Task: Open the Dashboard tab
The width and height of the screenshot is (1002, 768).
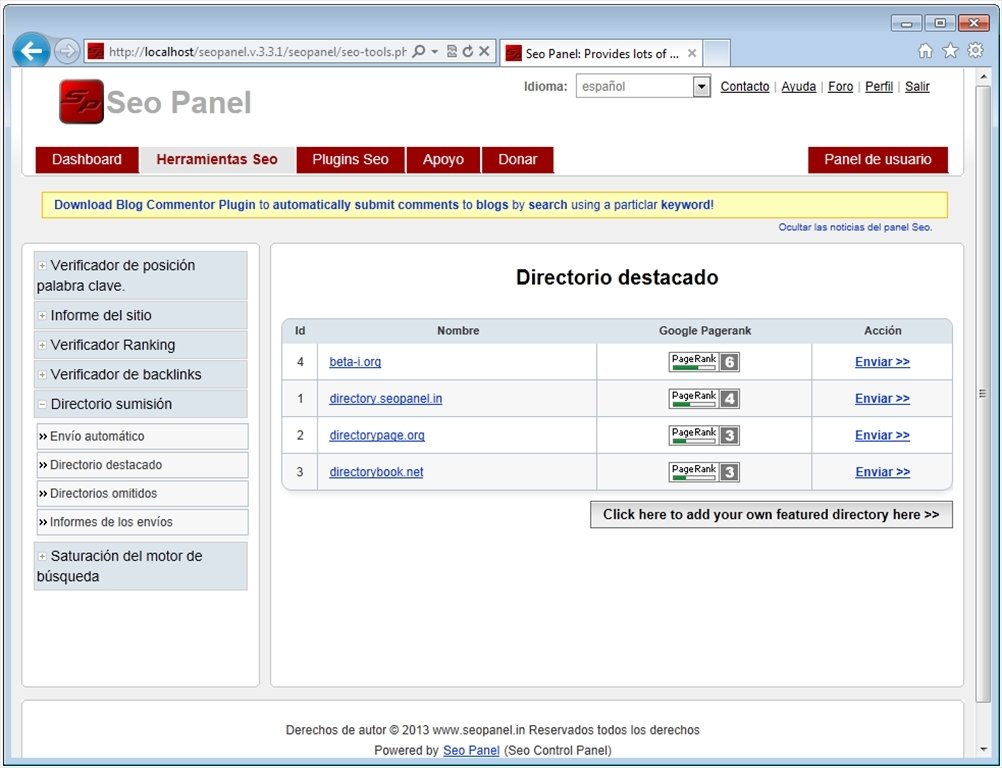Action: click(x=87, y=160)
